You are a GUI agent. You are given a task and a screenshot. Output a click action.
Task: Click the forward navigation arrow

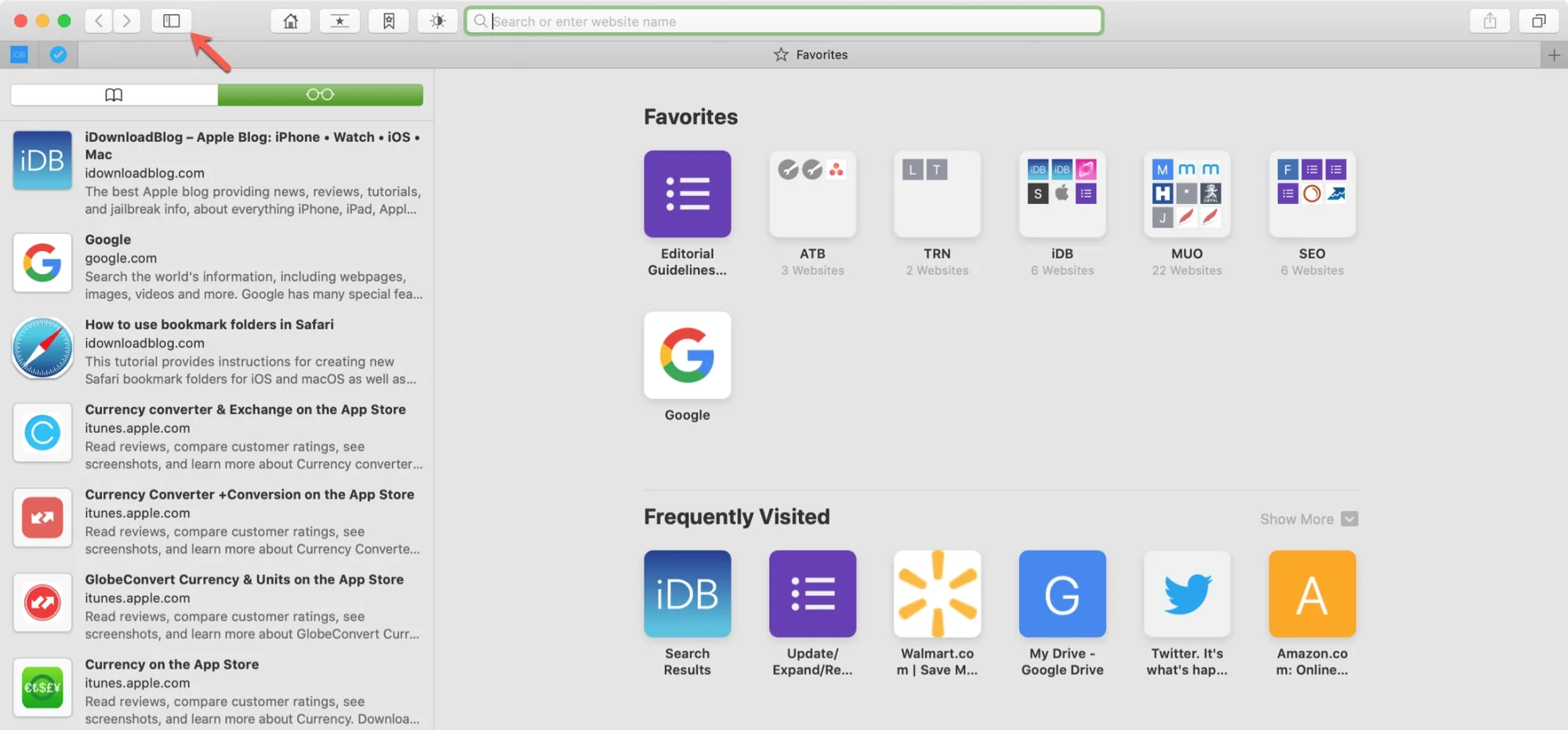127,20
